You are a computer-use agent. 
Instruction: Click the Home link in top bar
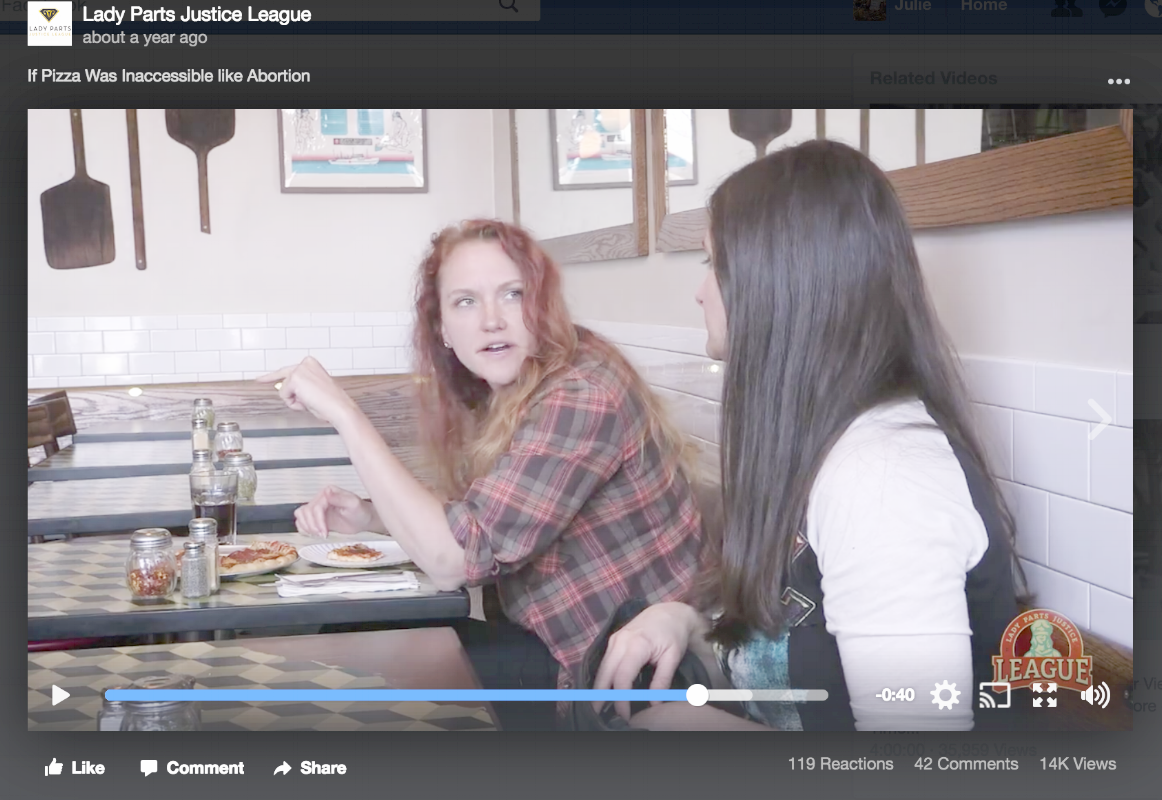tap(983, 6)
